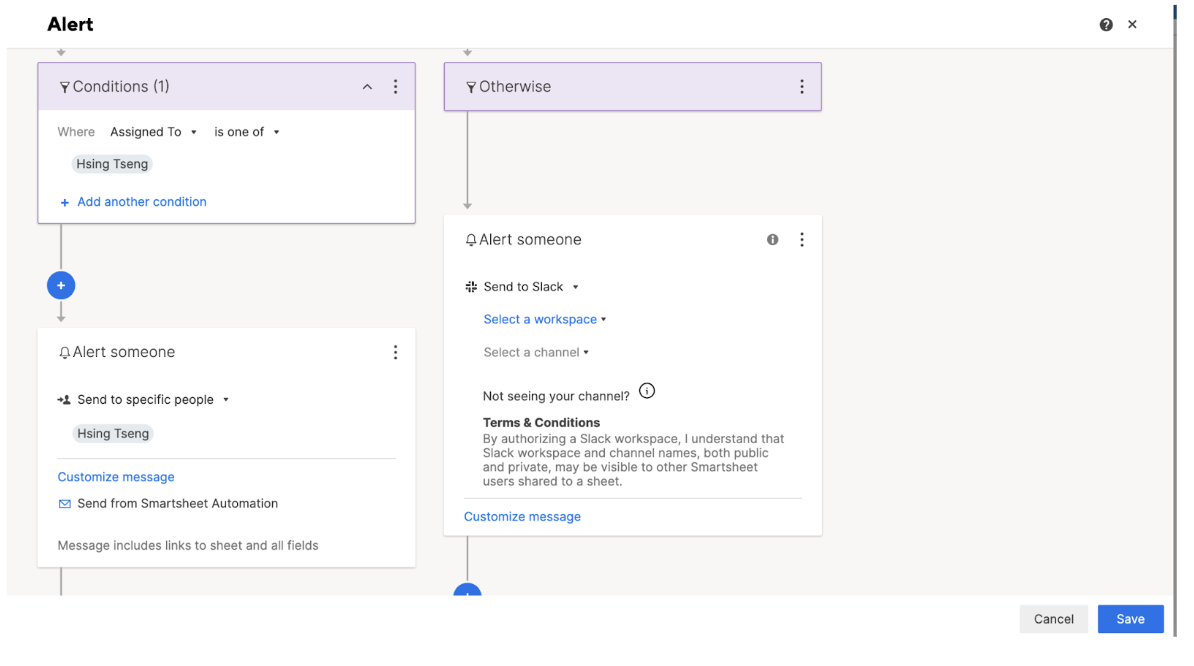Click the plus icon before Add another condition
This screenshot has height=666, width=1194.
point(65,202)
